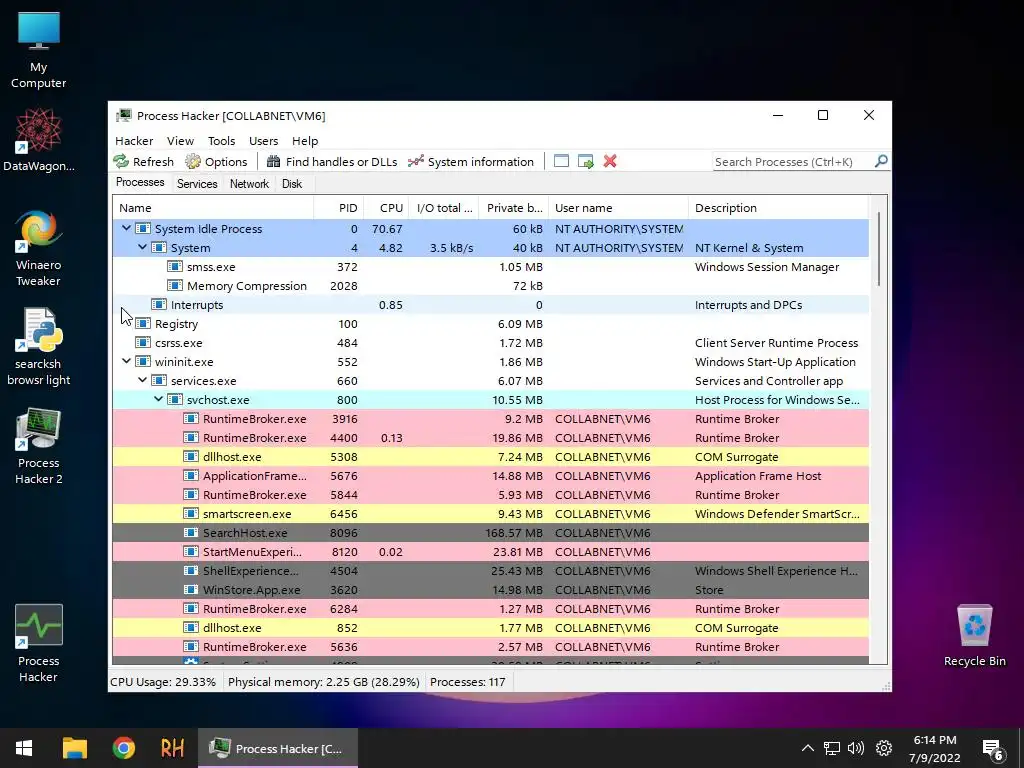The height and width of the screenshot is (768, 1024).
Task: Click the Refresh toolbar button
Action: (144, 161)
